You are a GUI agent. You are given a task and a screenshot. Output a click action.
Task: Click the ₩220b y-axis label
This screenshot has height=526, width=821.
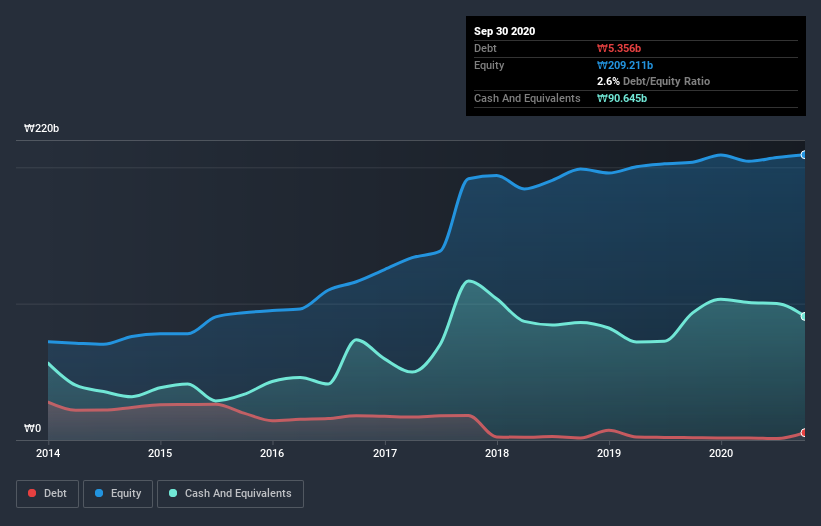pyautogui.click(x=41, y=128)
